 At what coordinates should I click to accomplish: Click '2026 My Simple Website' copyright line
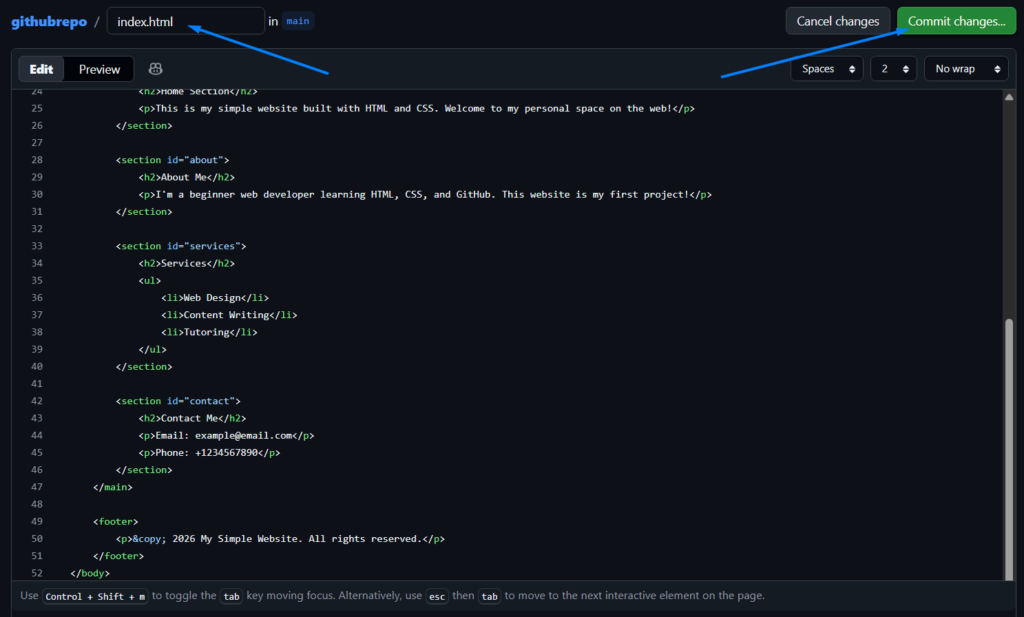(280, 539)
